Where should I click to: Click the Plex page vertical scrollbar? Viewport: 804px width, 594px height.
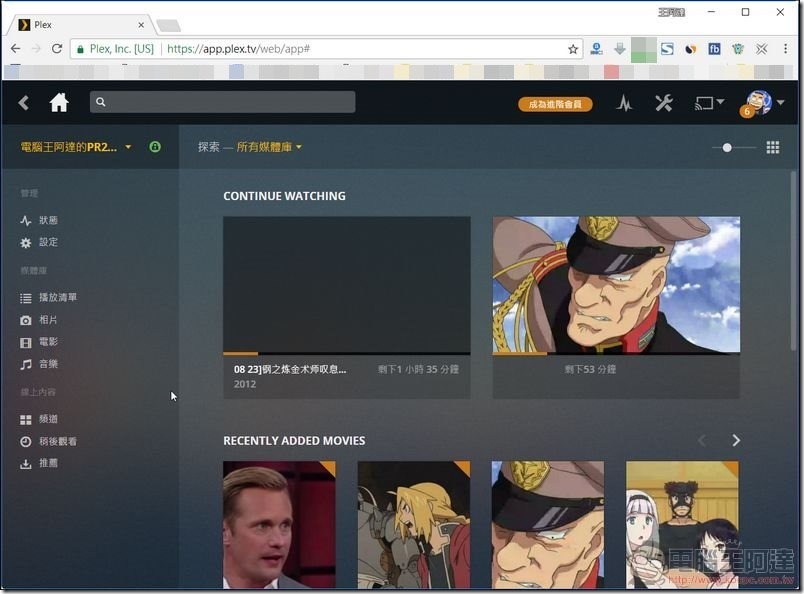tap(794, 262)
